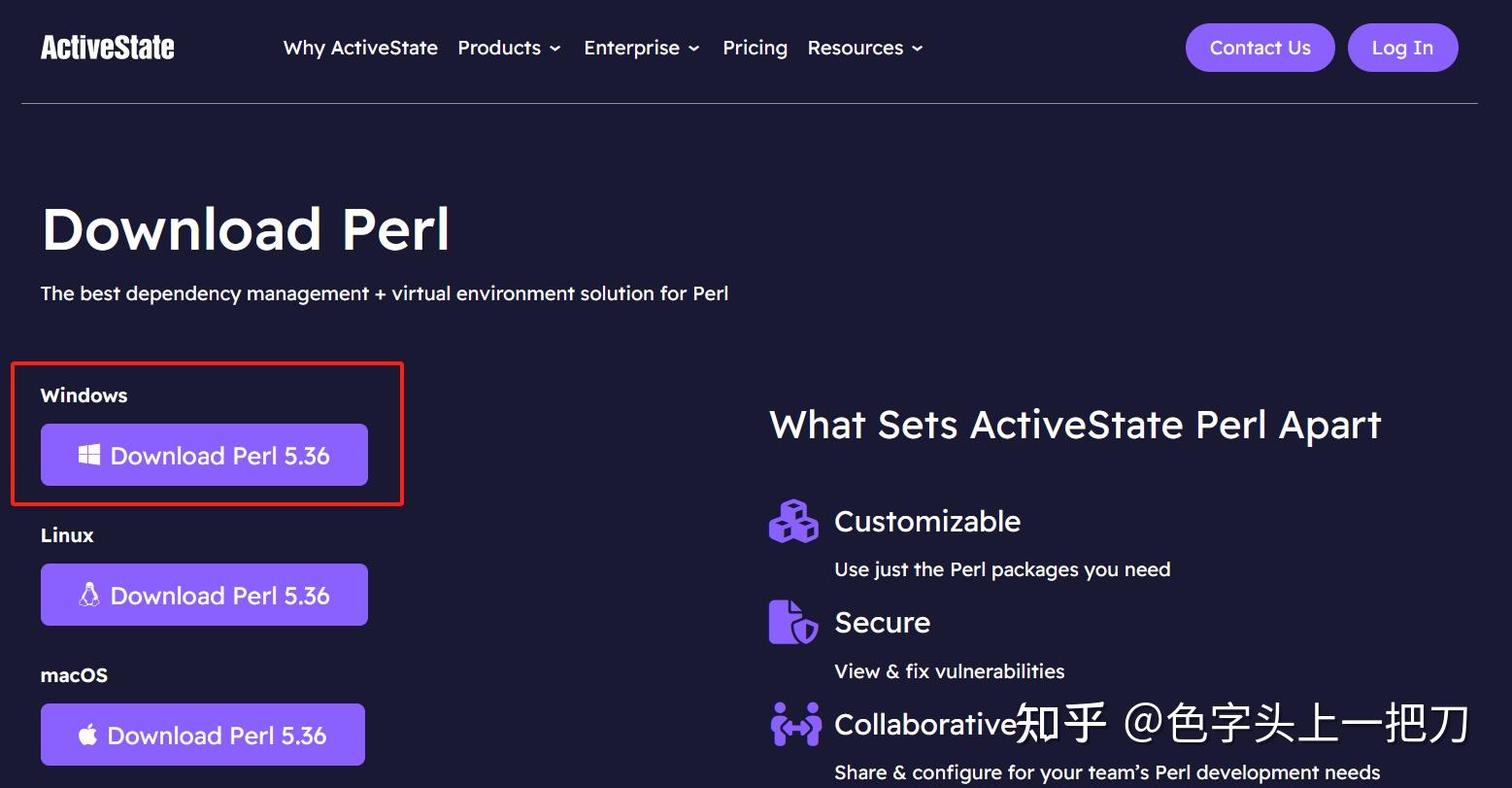Screen dimensions: 1512x788
Task: Click the Secure shield document icon
Action: click(x=792, y=623)
